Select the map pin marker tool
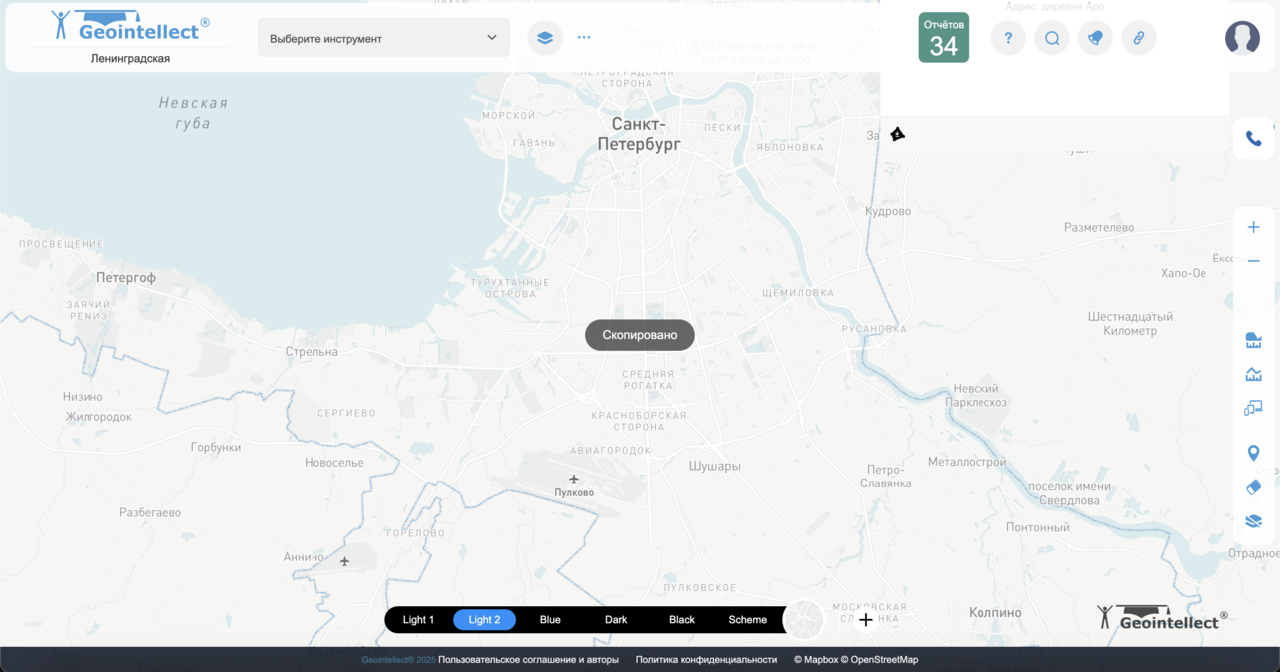The image size is (1280, 672). pos(1253,453)
